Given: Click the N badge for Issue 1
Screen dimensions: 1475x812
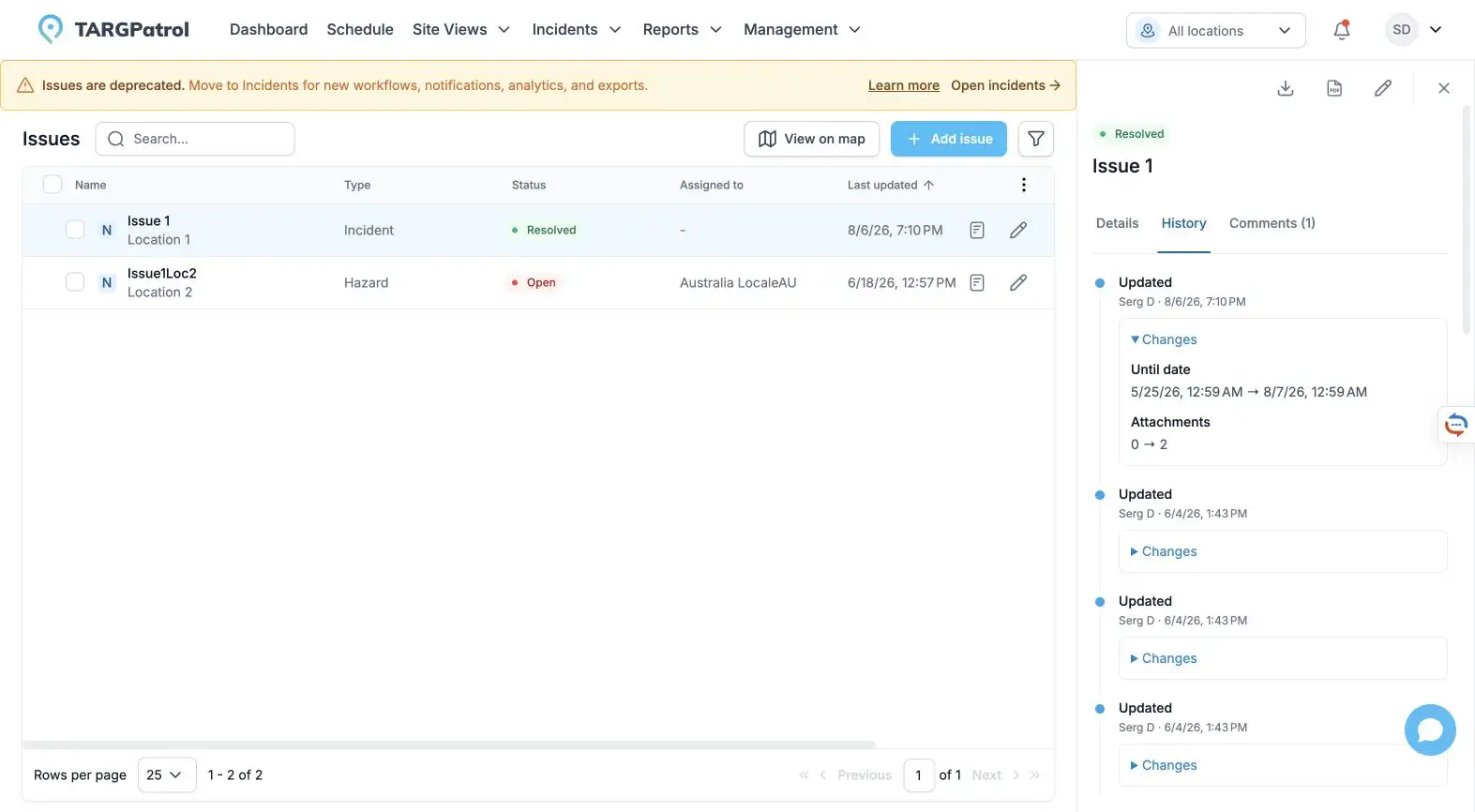Looking at the screenshot, I should click(107, 230).
